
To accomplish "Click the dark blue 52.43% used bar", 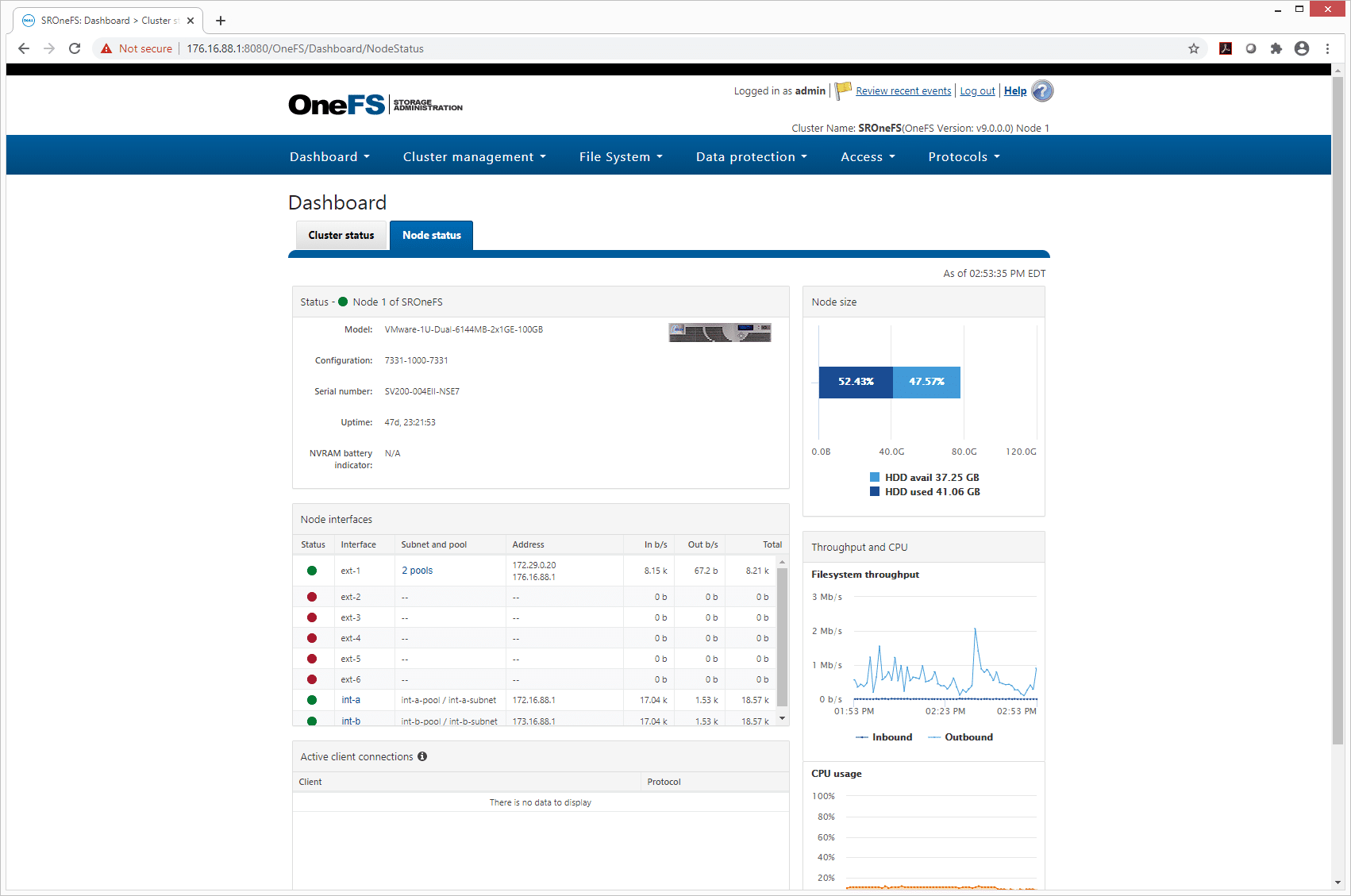I will pos(856,382).
